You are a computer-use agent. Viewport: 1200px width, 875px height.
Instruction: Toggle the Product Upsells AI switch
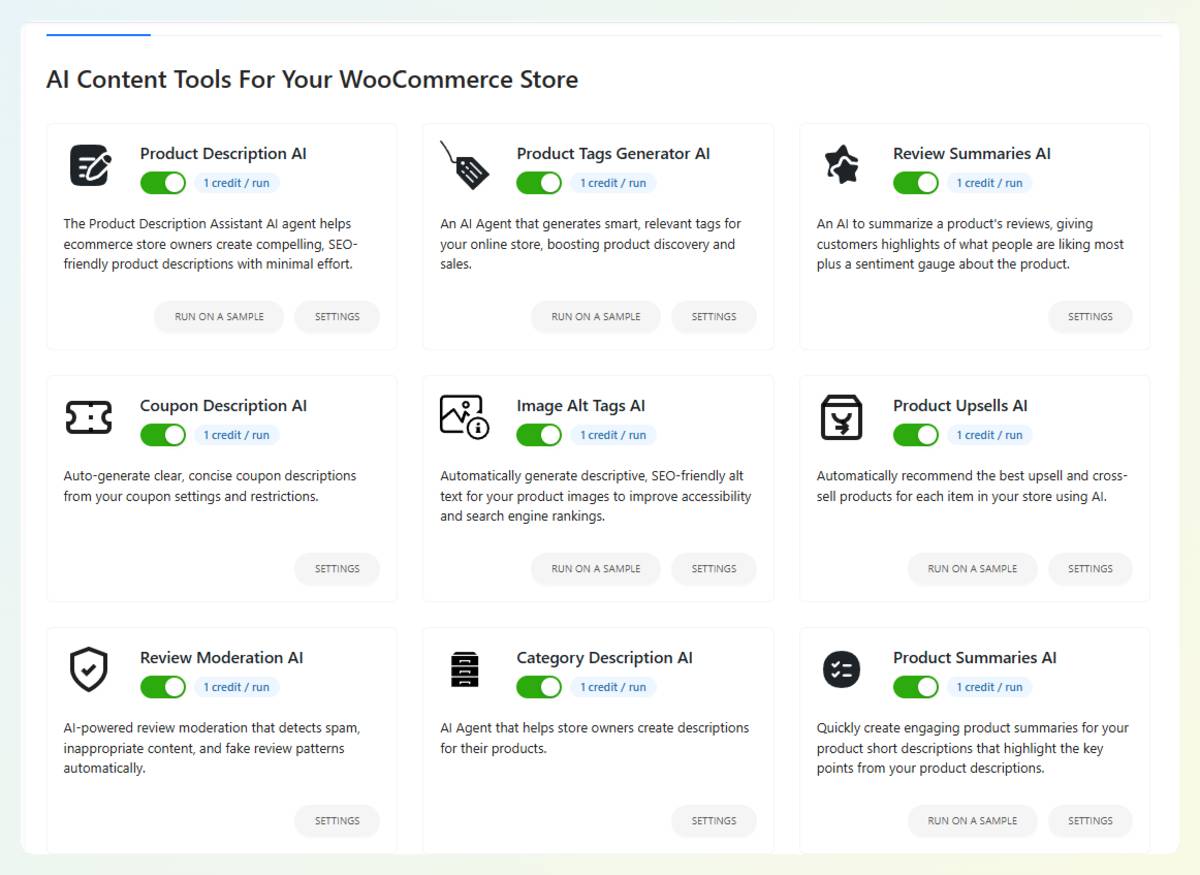tap(916, 435)
